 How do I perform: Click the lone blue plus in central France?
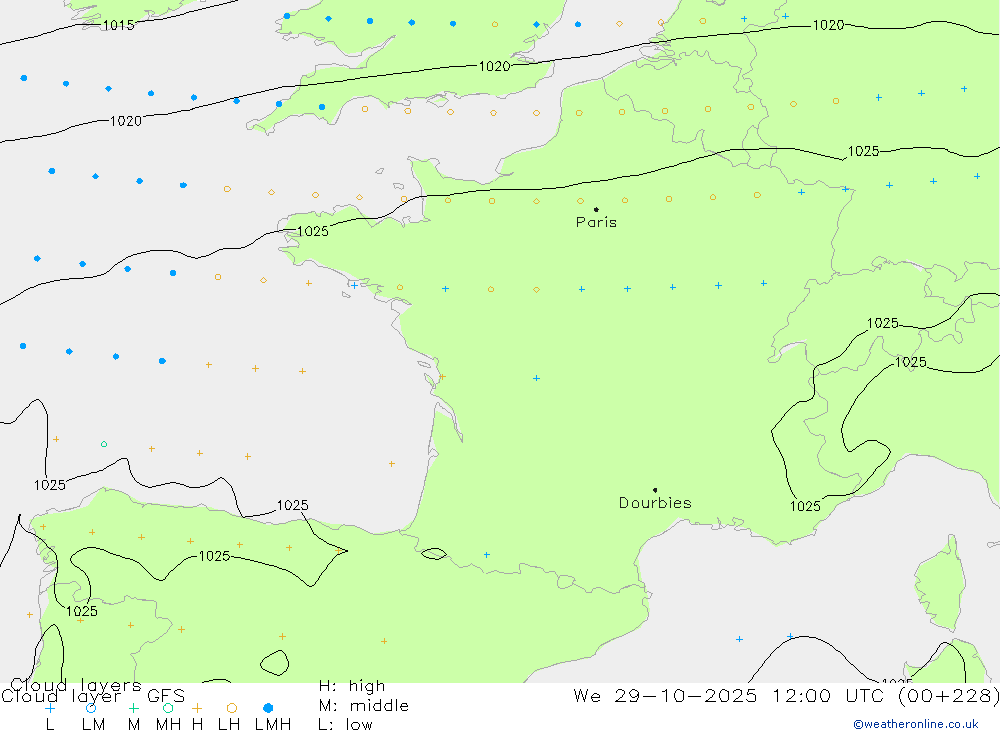(536, 378)
